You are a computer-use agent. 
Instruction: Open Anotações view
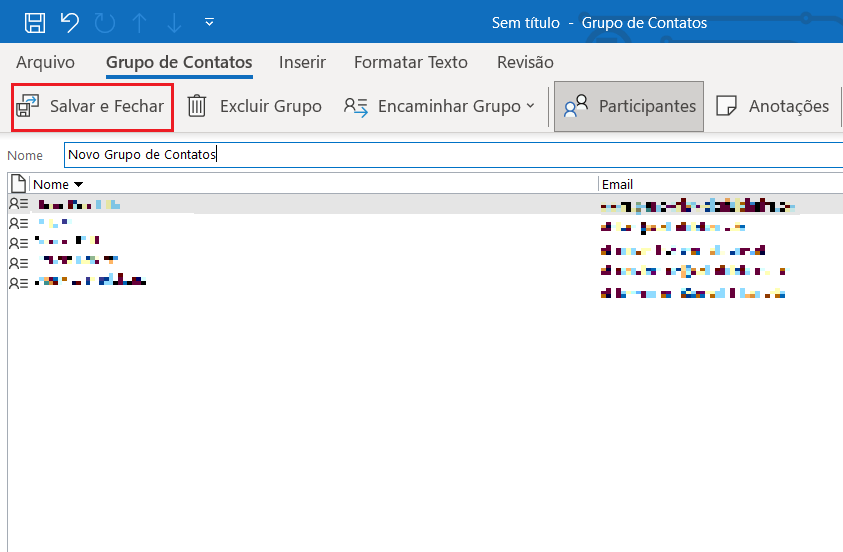point(773,106)
